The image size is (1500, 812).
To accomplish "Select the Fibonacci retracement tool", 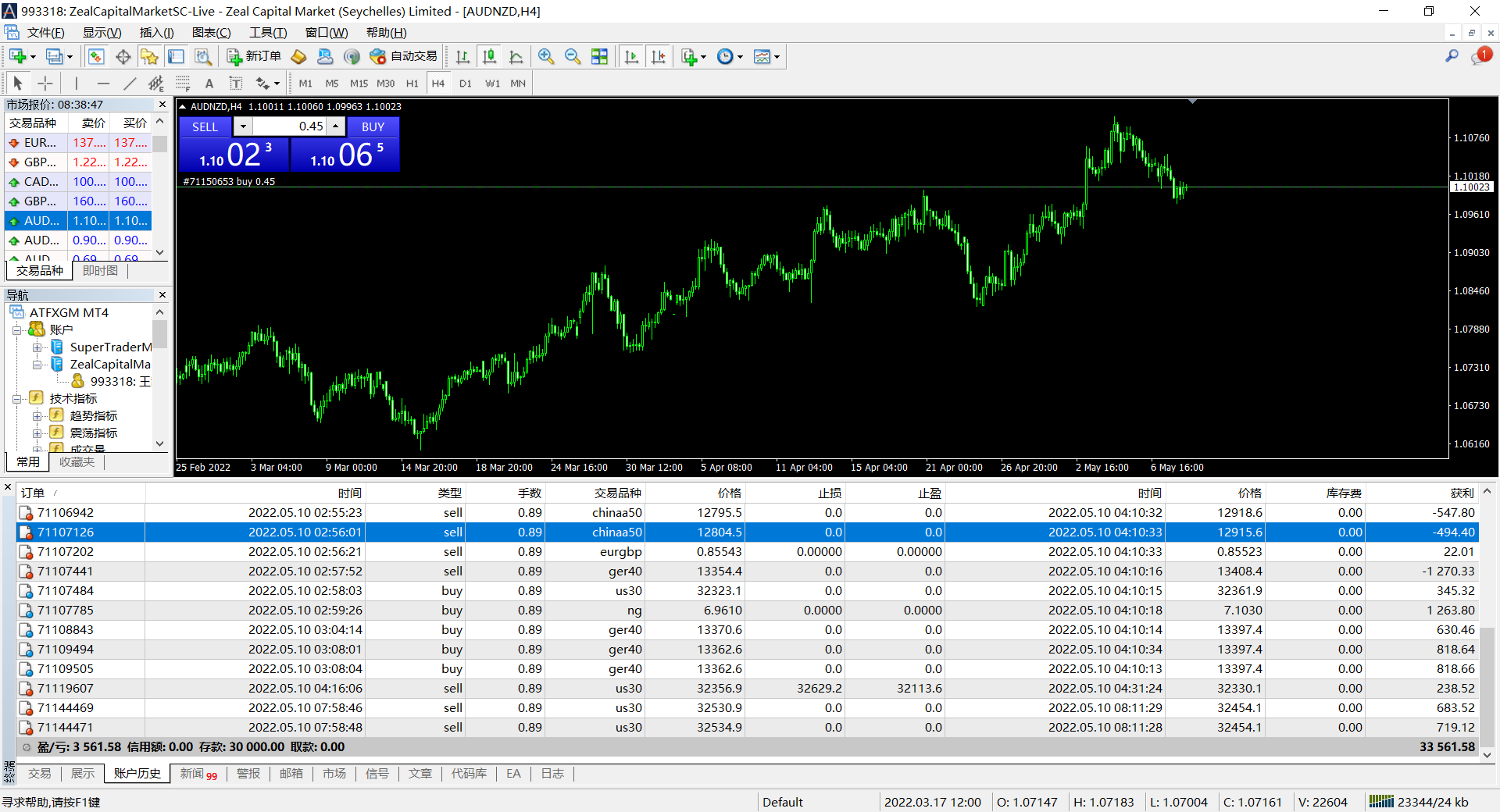I will coord(183,83).
